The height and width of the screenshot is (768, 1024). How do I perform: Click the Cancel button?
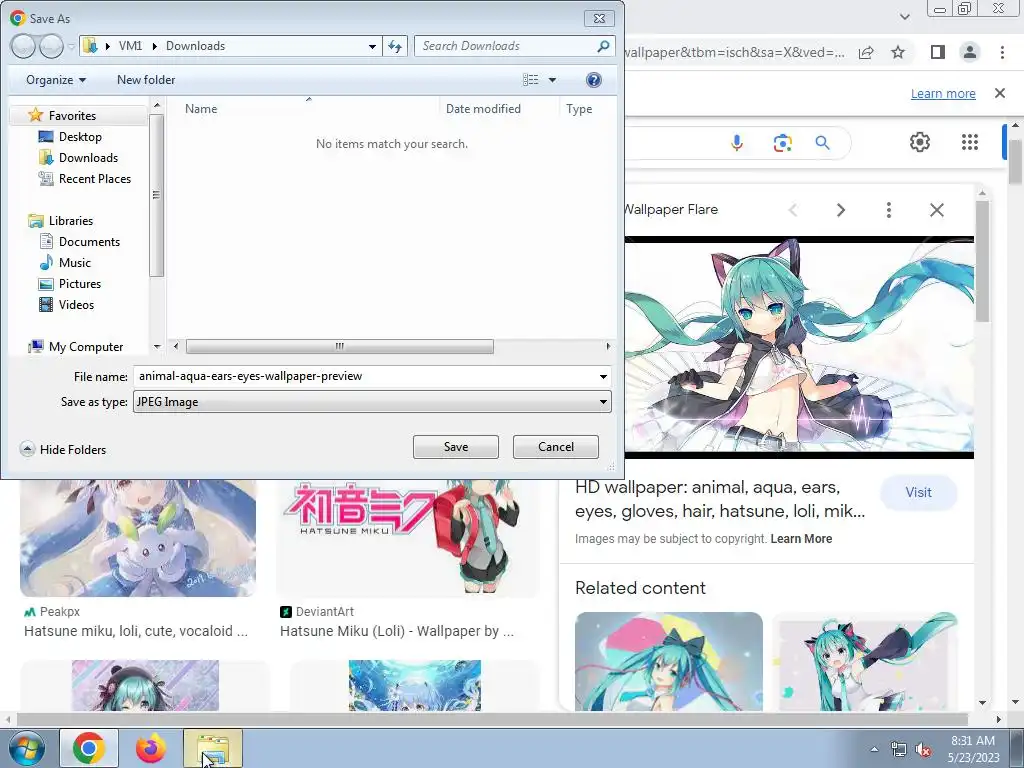click(556, 447)
